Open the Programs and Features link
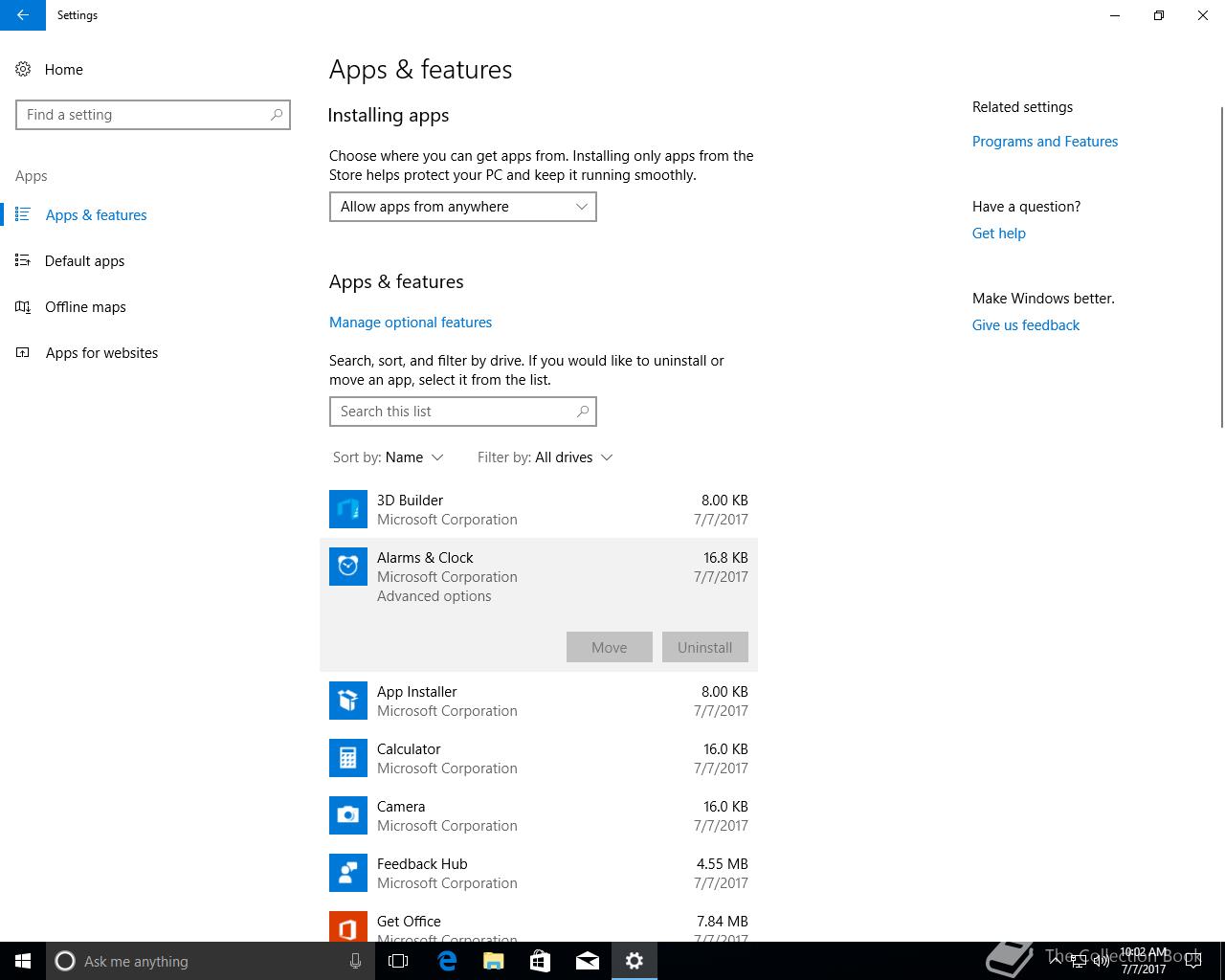 point(1045,142)
